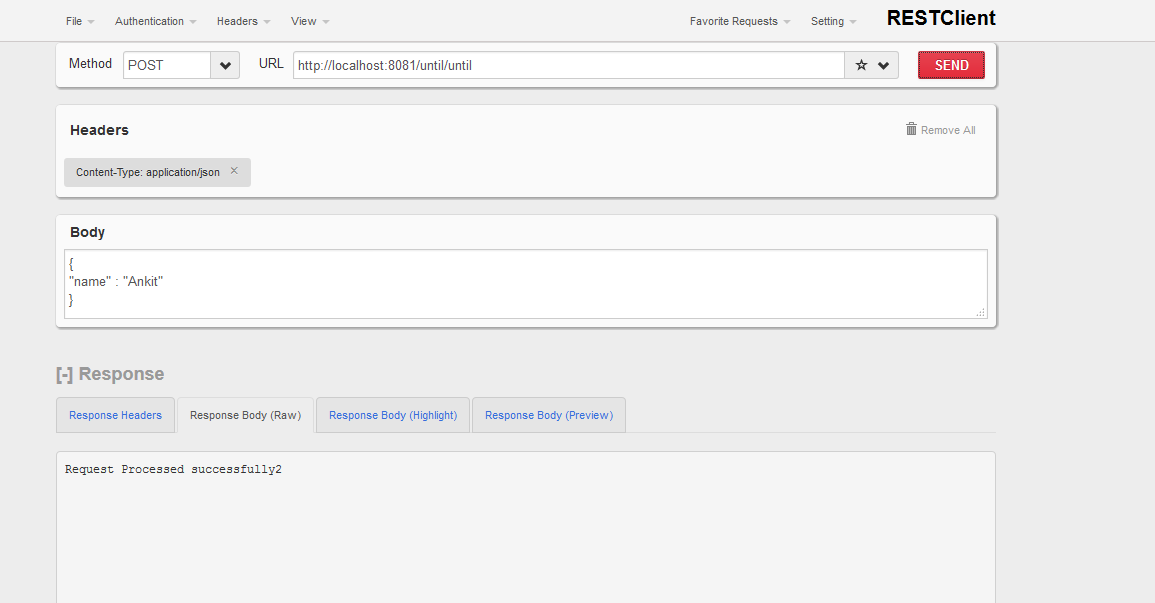
Task: Collapse the Response section with [-]
Action: (65, 374)
